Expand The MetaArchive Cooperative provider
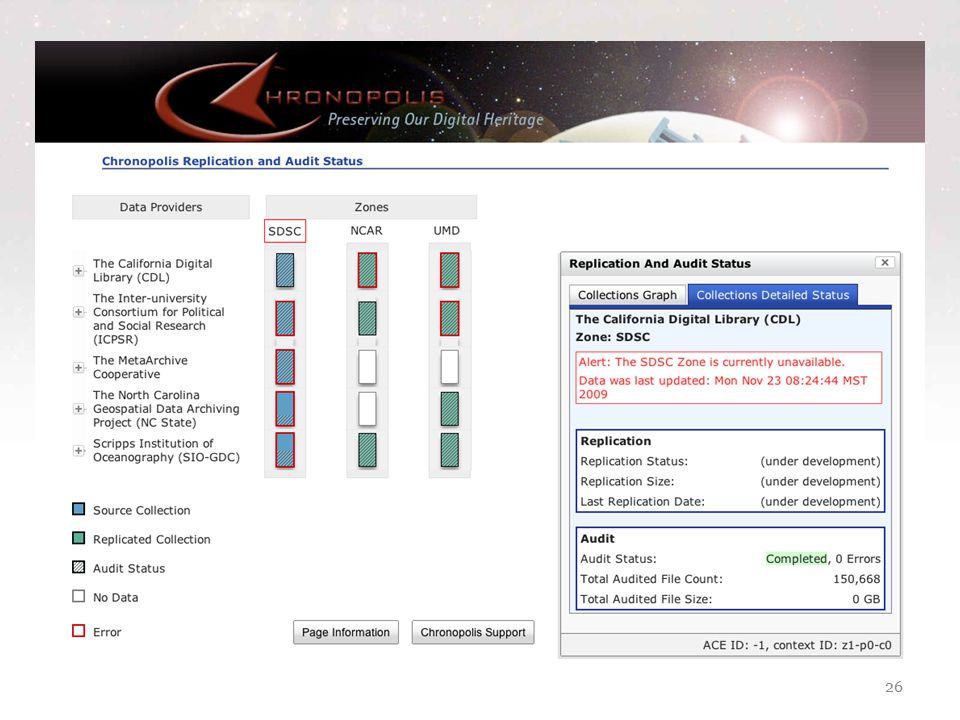 pos(78,367)
